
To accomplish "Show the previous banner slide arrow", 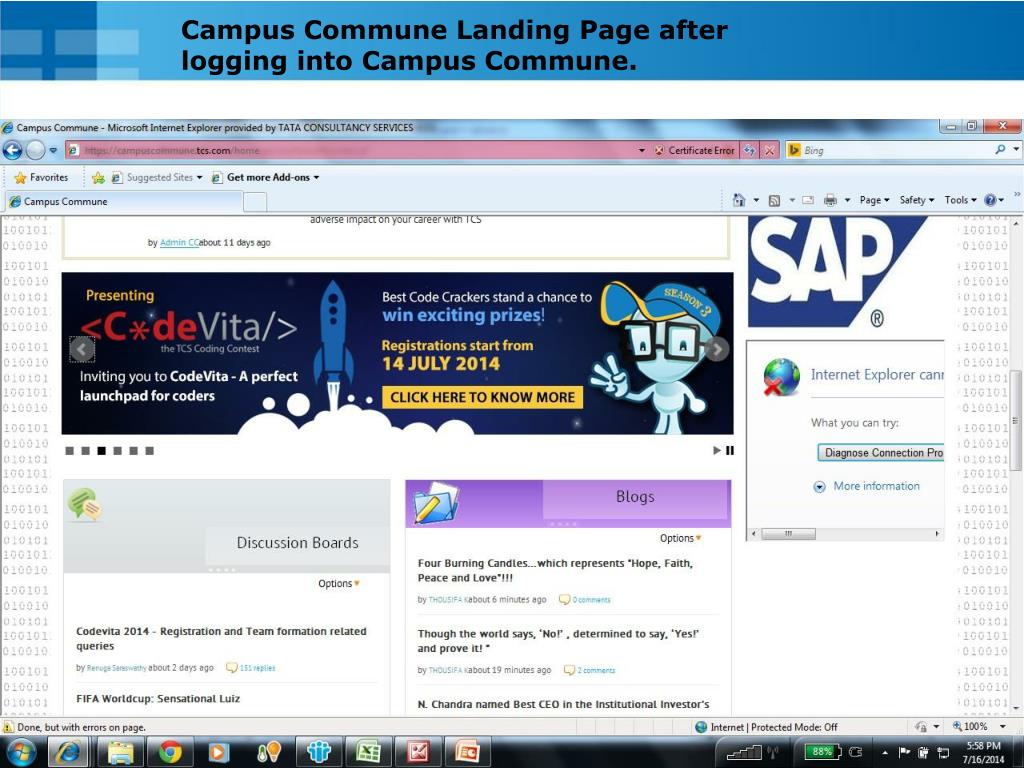I will pyautogui.click(x=82, y=349).
